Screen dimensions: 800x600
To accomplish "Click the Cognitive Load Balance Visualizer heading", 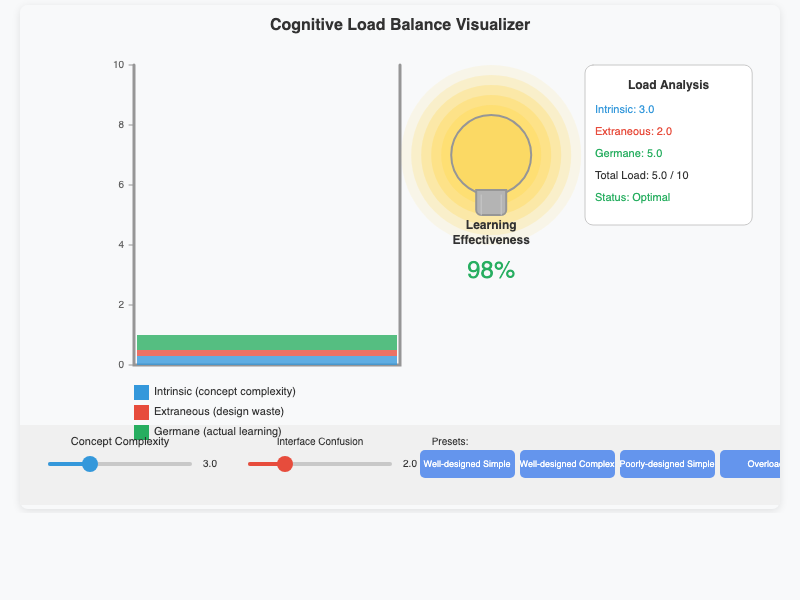I will [399, 24].
